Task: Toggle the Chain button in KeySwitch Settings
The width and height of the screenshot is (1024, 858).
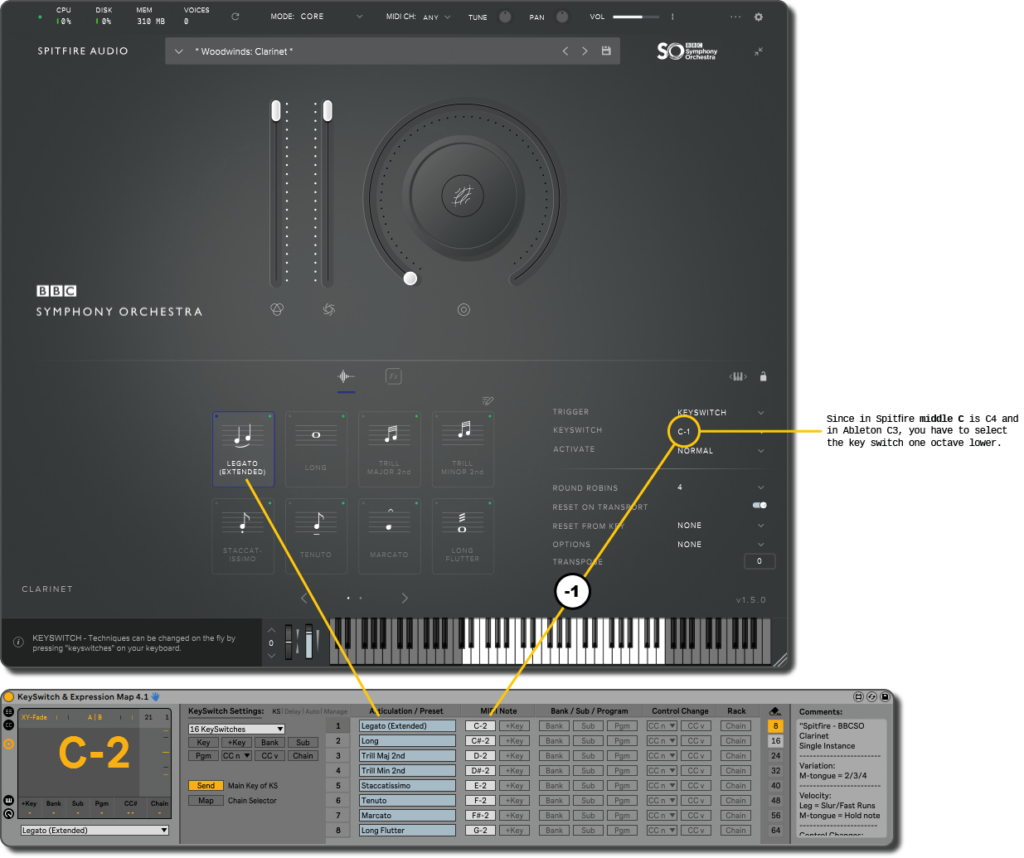Action: click(303, 755)
